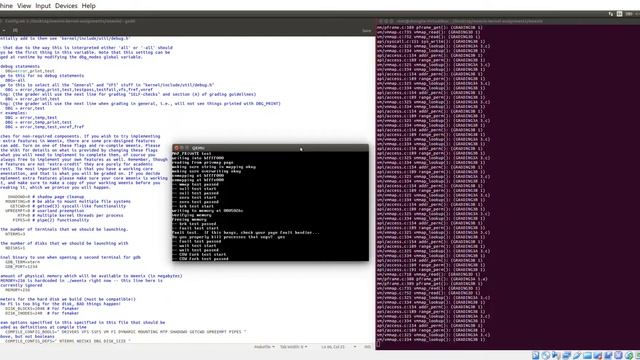Click the keyboard layout indicator in top panel
Image resolution: width=640 pixels, height=360 pixels.
pyautogui.click(x=620, y=14)
